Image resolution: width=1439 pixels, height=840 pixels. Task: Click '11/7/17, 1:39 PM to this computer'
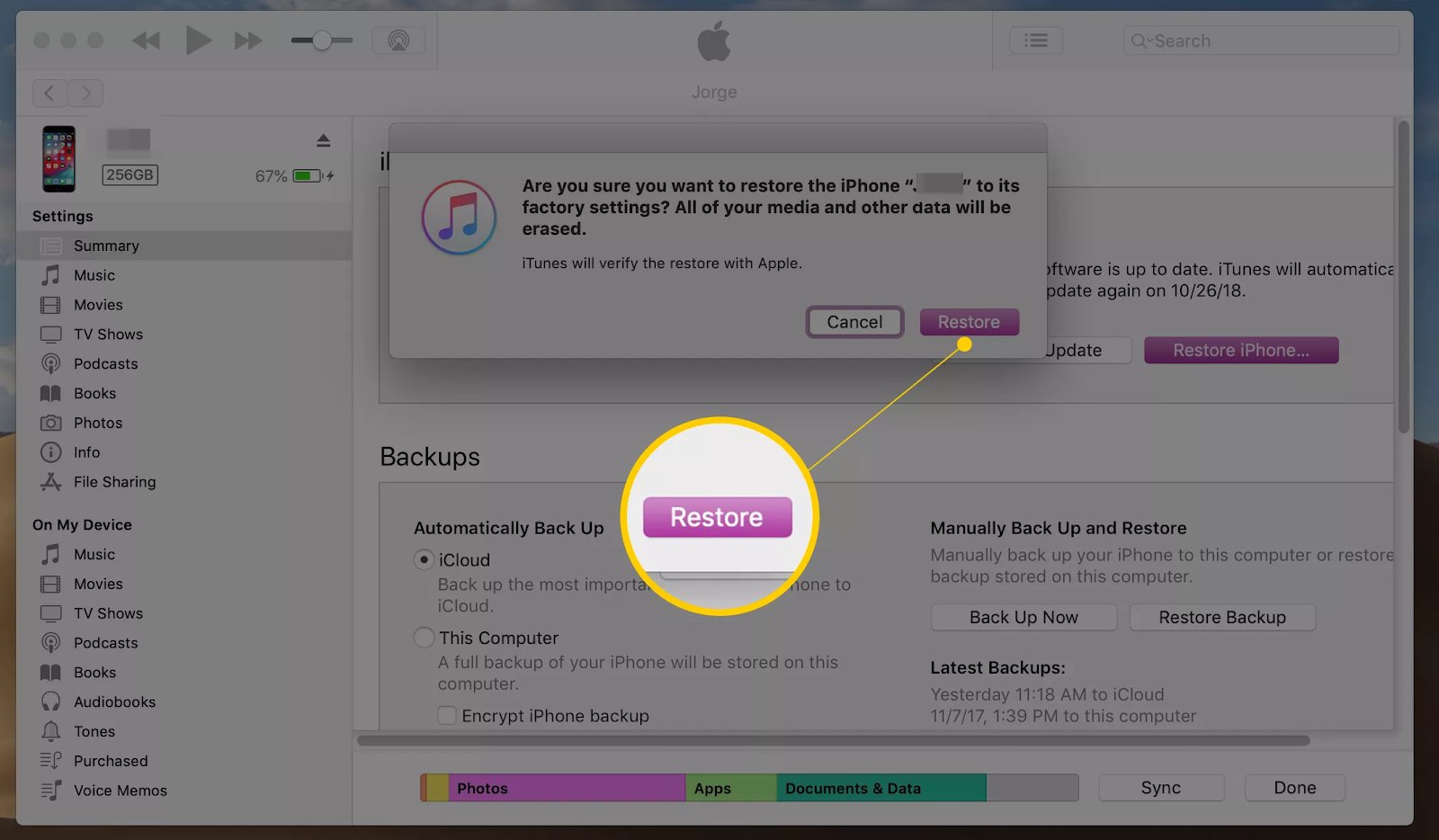coord(1063,716)
